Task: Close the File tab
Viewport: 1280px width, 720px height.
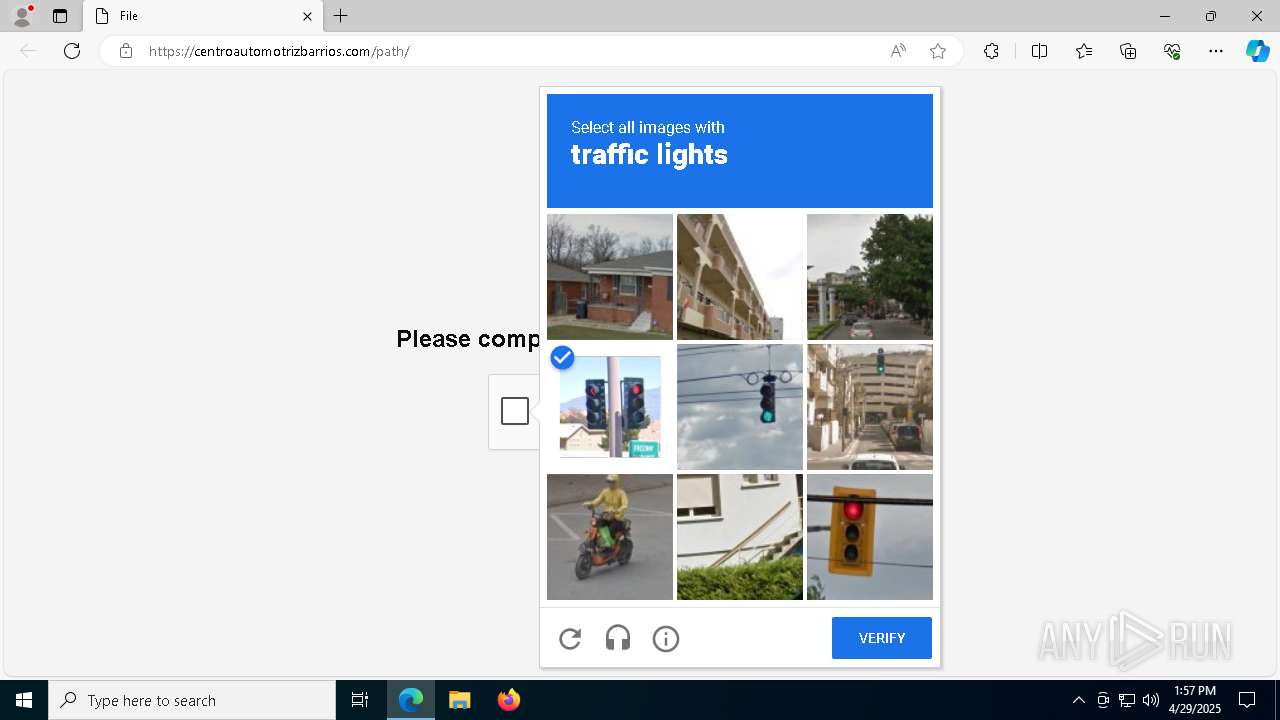Action: pos(307,16)
